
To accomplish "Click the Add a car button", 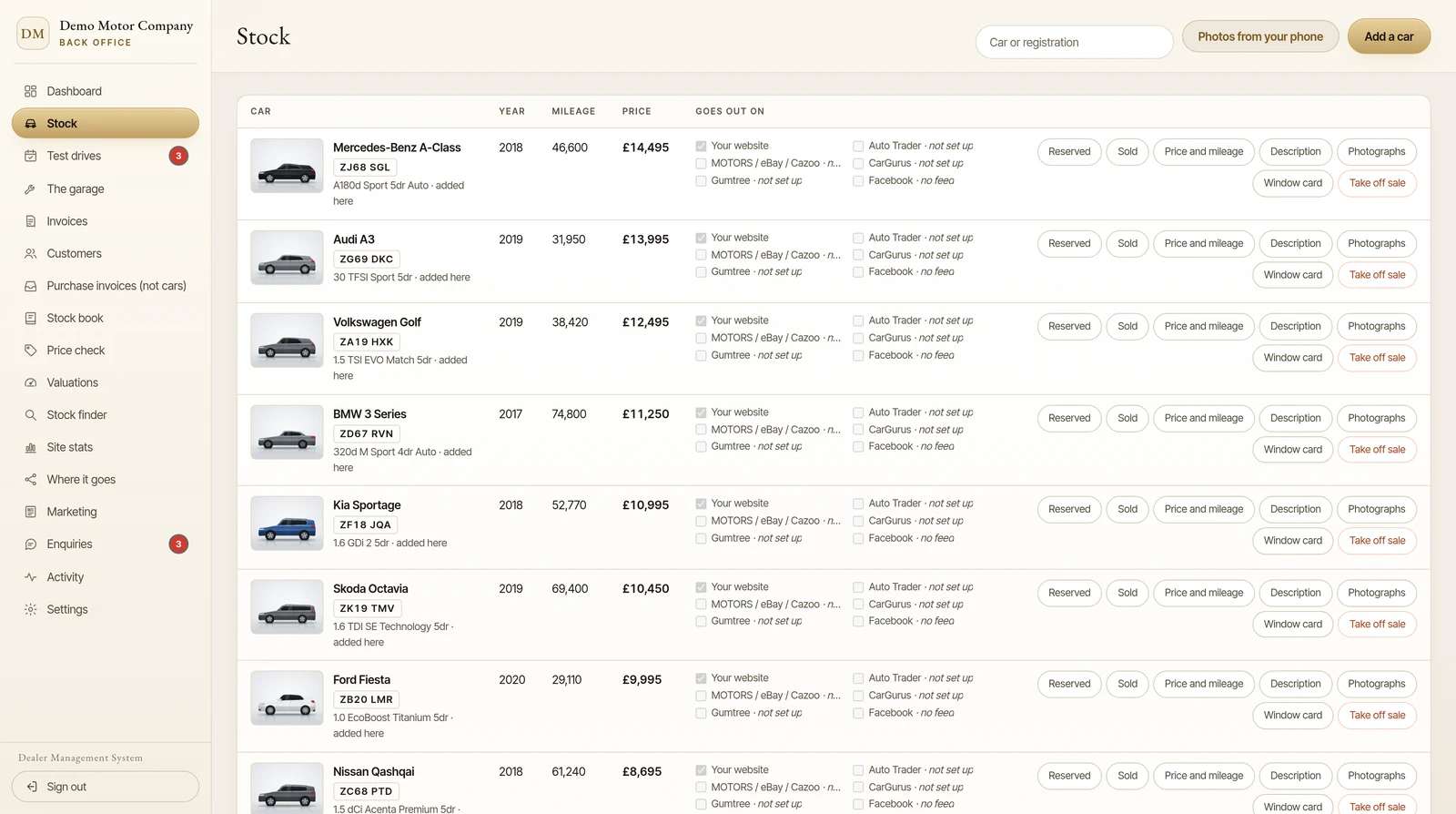I will (x=1389, y=36).
